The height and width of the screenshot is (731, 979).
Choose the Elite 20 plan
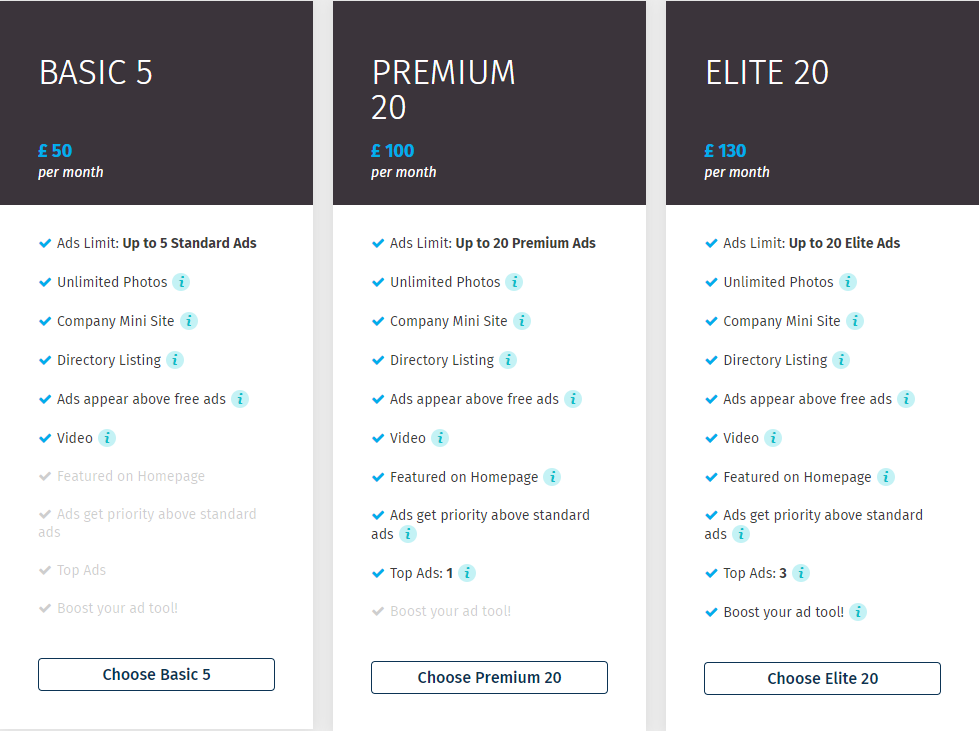point(822,679)
